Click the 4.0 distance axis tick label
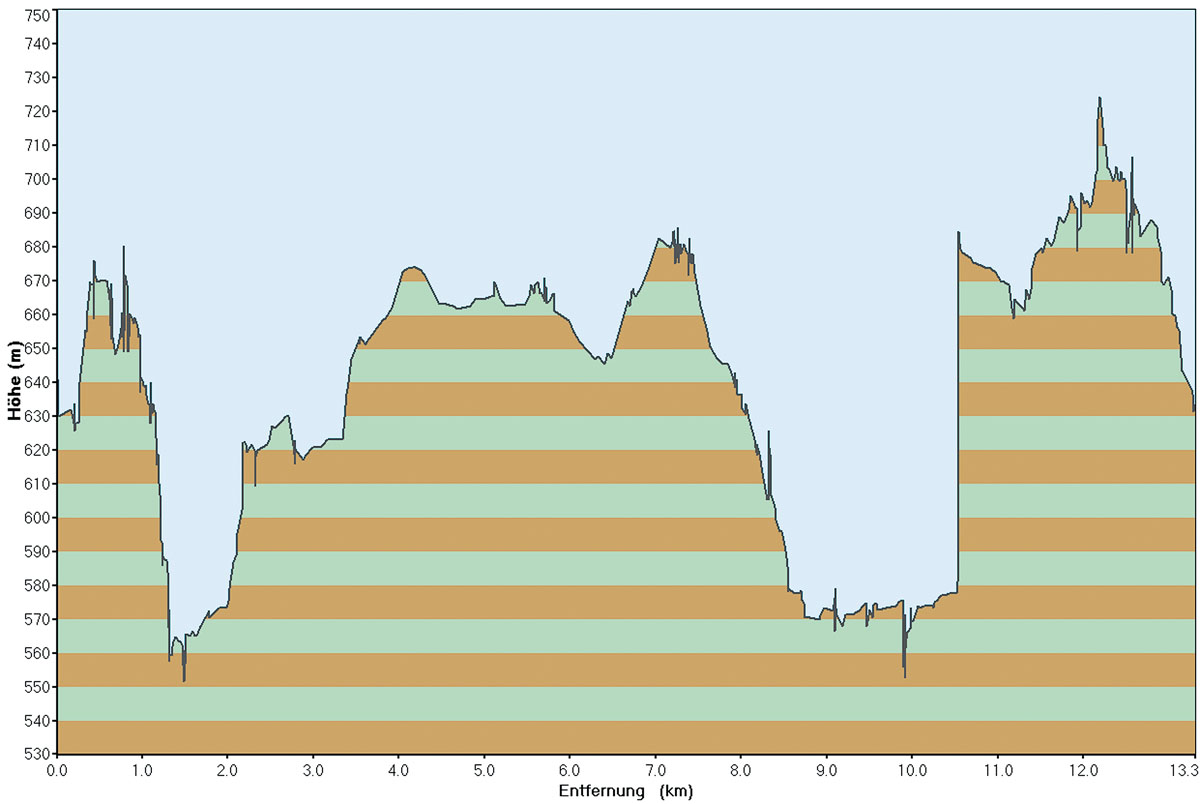Image resolution: width=1200 pixels, height=804 pixels. tap(398, 771)
